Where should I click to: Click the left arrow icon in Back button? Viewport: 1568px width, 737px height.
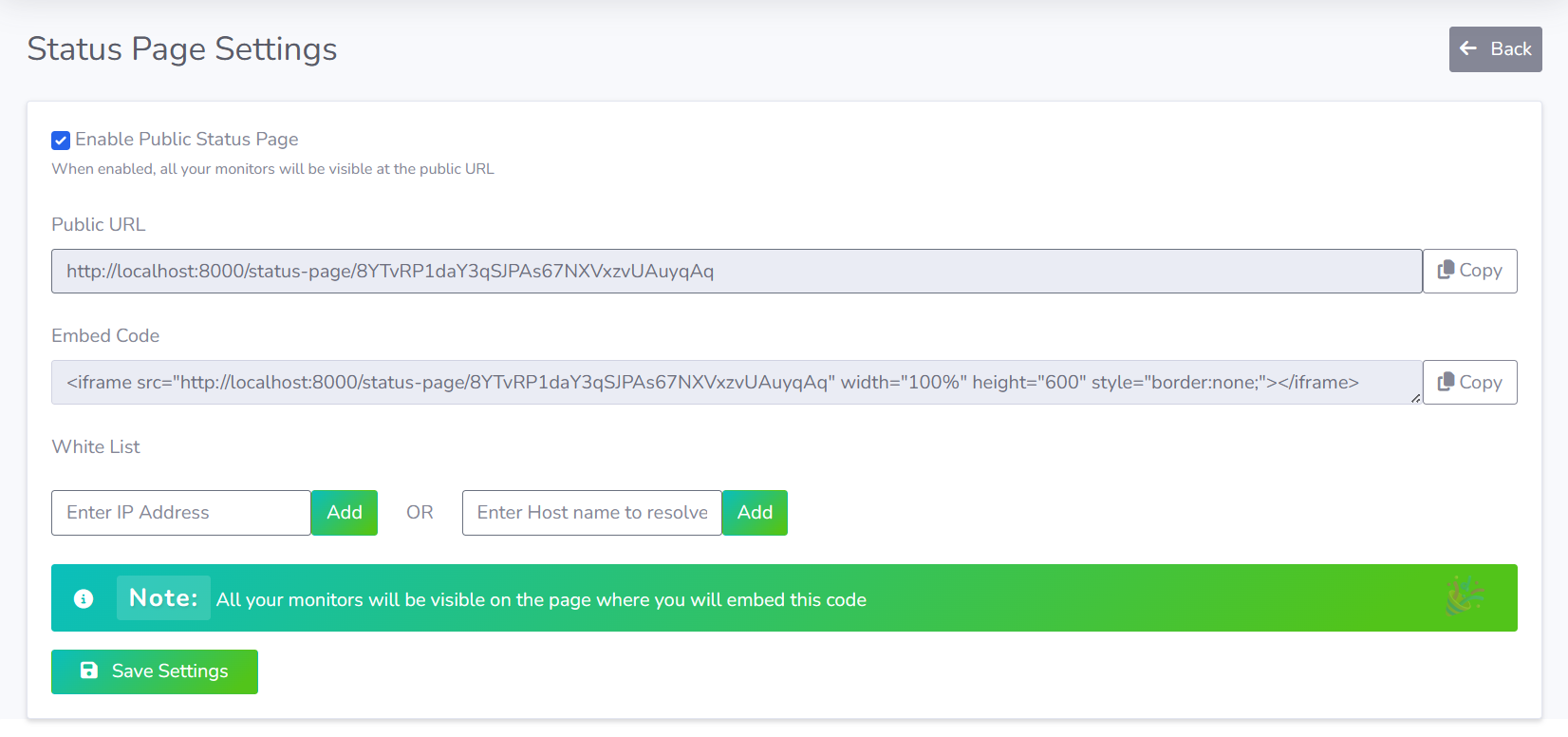coord(1468,48)
